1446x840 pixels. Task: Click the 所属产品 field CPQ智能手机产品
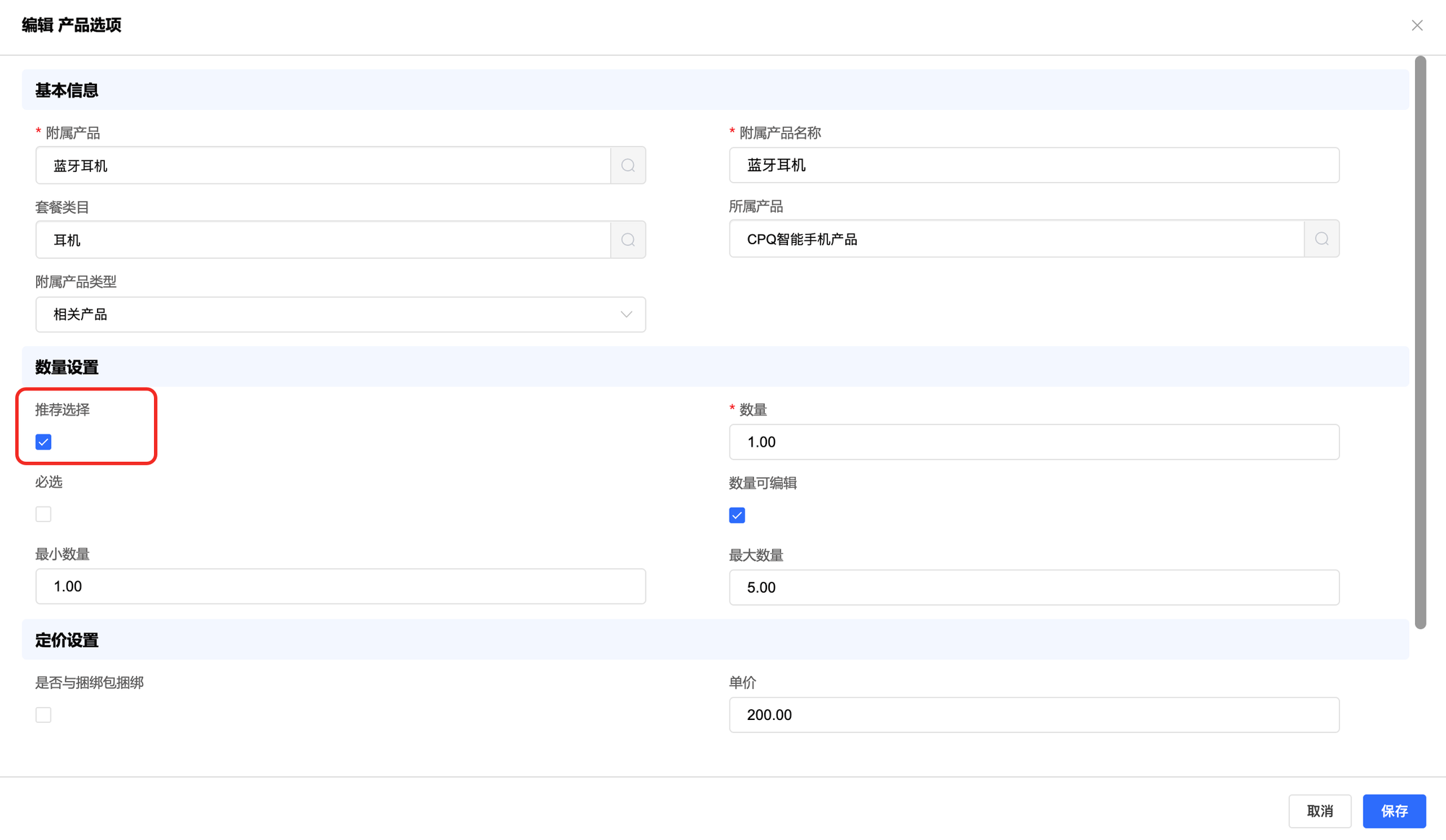pos(1016,239)
